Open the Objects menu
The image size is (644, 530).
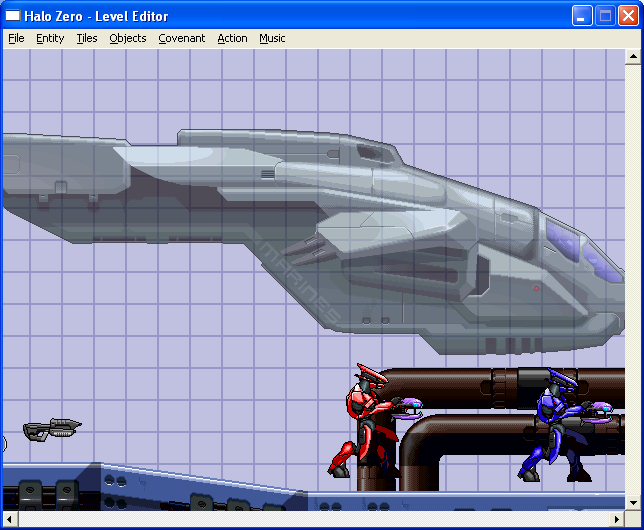(x=128, y=38)
